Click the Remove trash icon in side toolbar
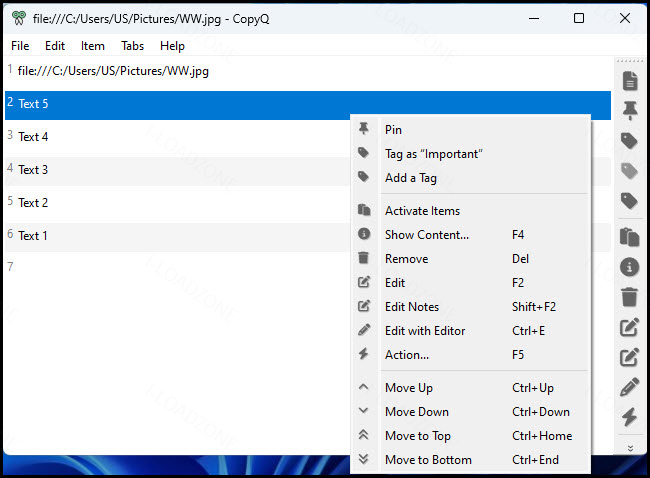 coord(629,297)
